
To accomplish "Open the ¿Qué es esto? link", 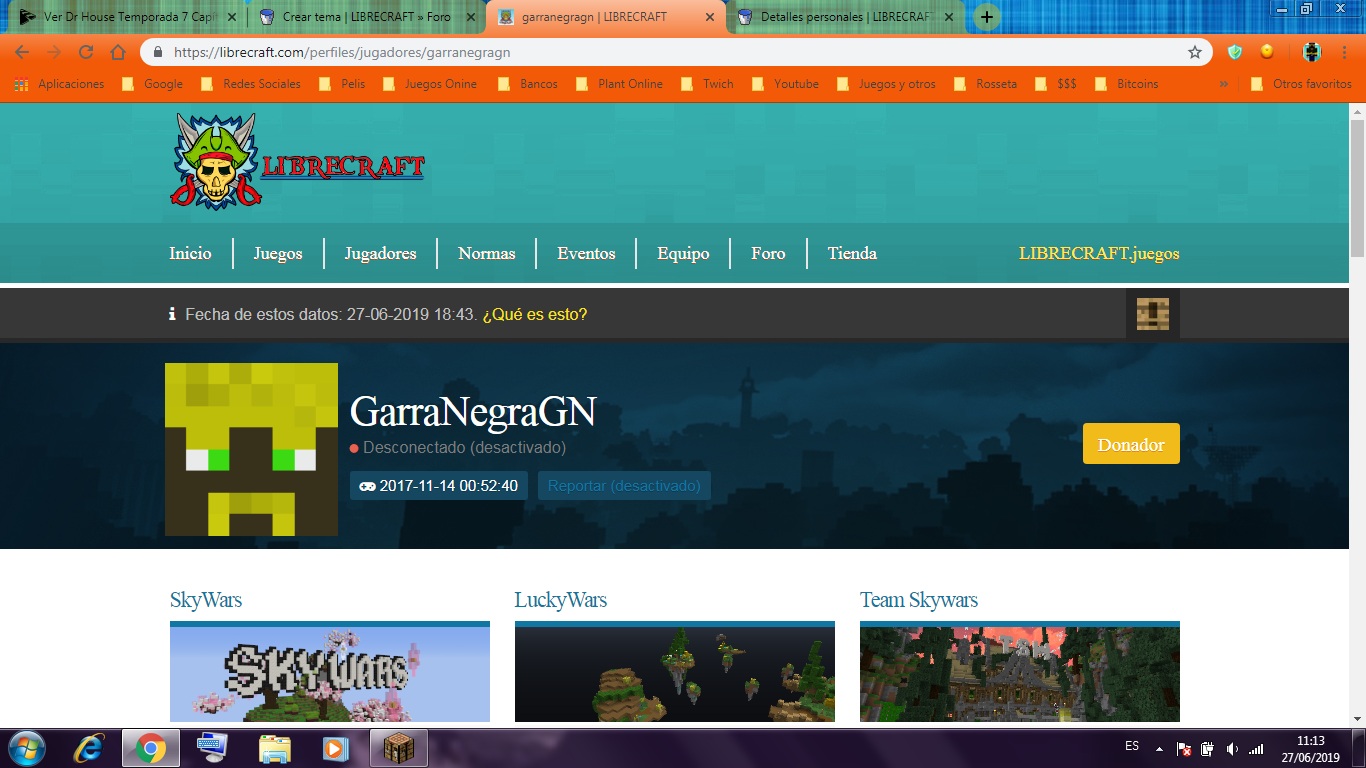I will click(534, 314).
